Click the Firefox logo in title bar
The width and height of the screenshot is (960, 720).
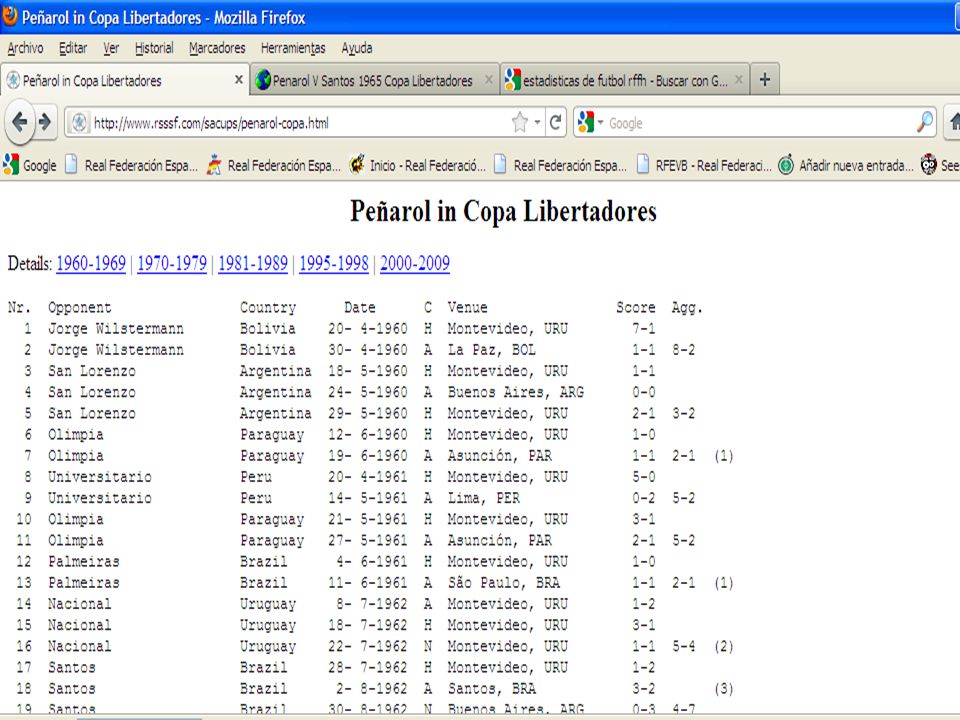10,17
